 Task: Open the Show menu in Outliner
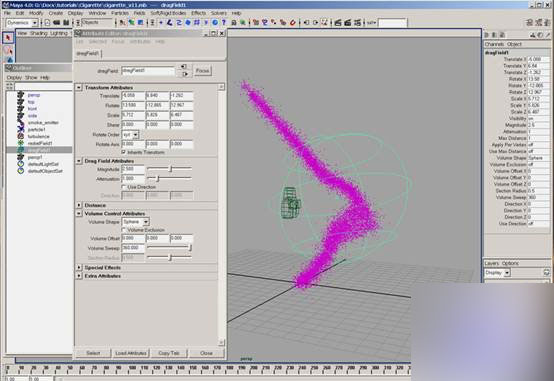31,77
